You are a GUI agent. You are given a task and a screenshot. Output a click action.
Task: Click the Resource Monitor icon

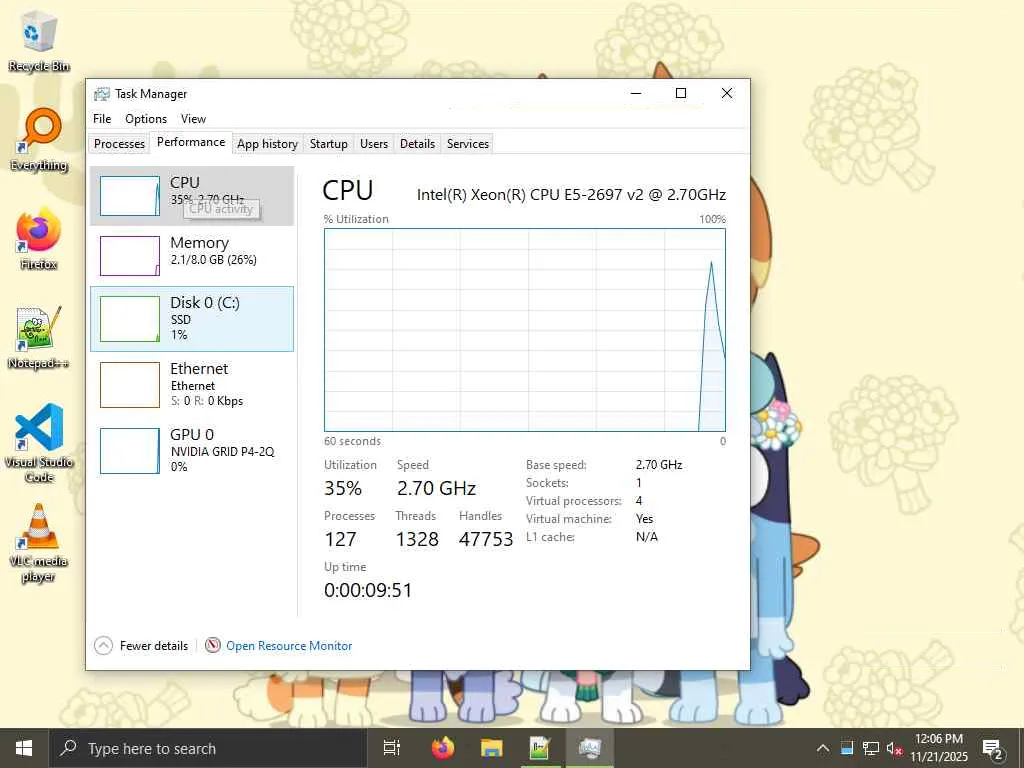coord(212,645)
